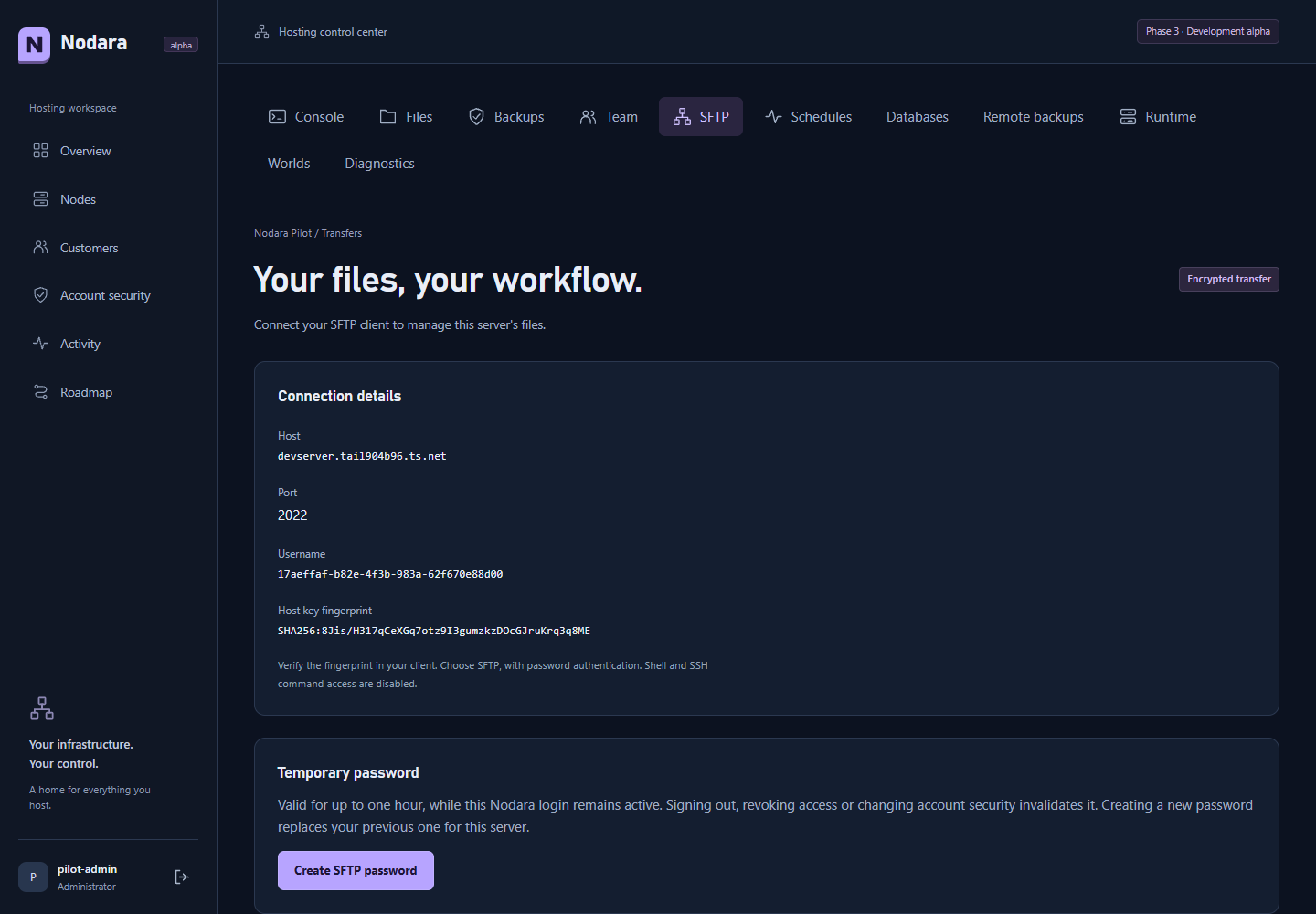Open the Runtime tab
The width and height of the screenshot is (1316, 914).
tap(1158, 117)
